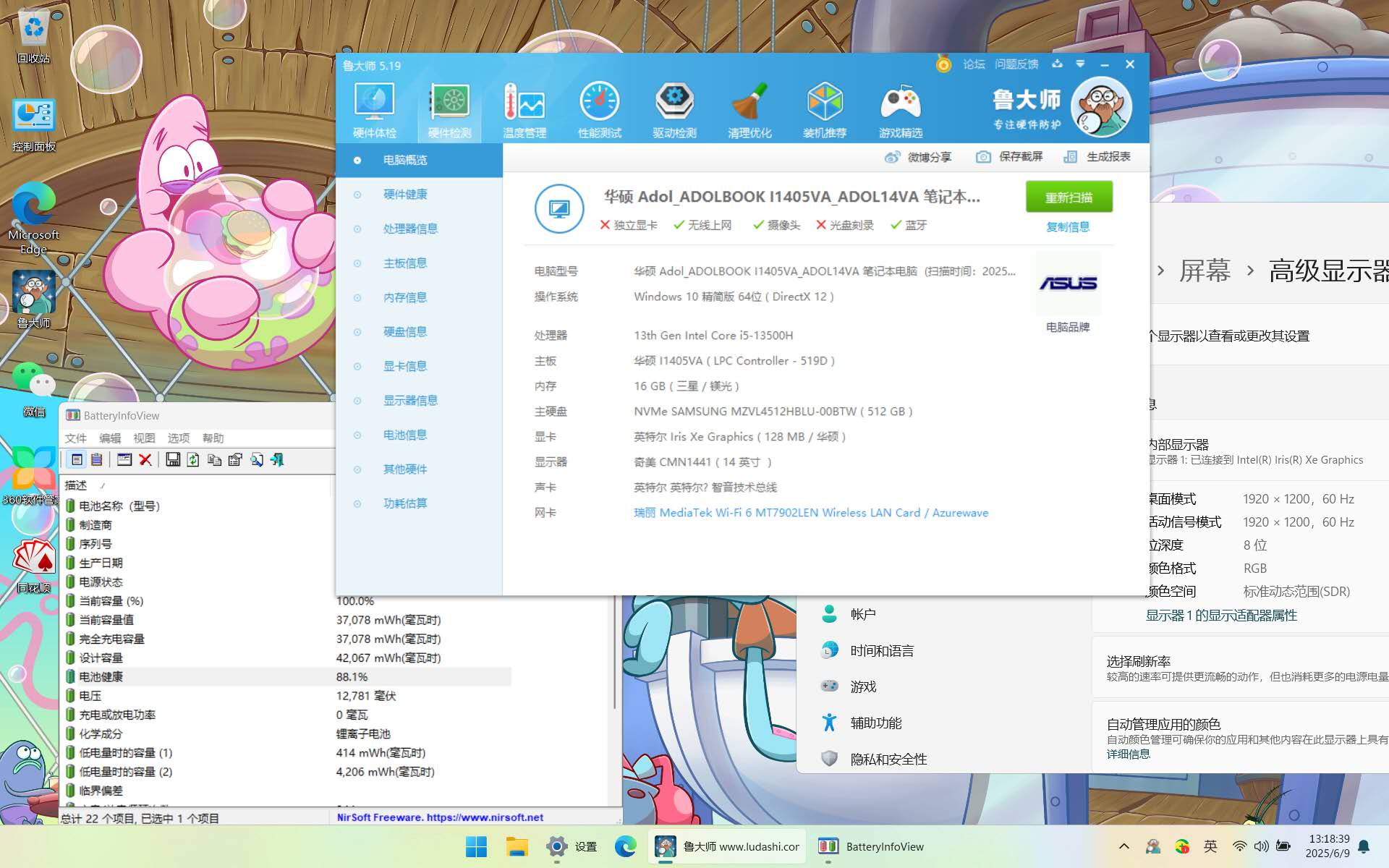Screen dimensions: 1389x868
Task: Open 帐户 in Settings sidebar
Action: click(863, 614)
